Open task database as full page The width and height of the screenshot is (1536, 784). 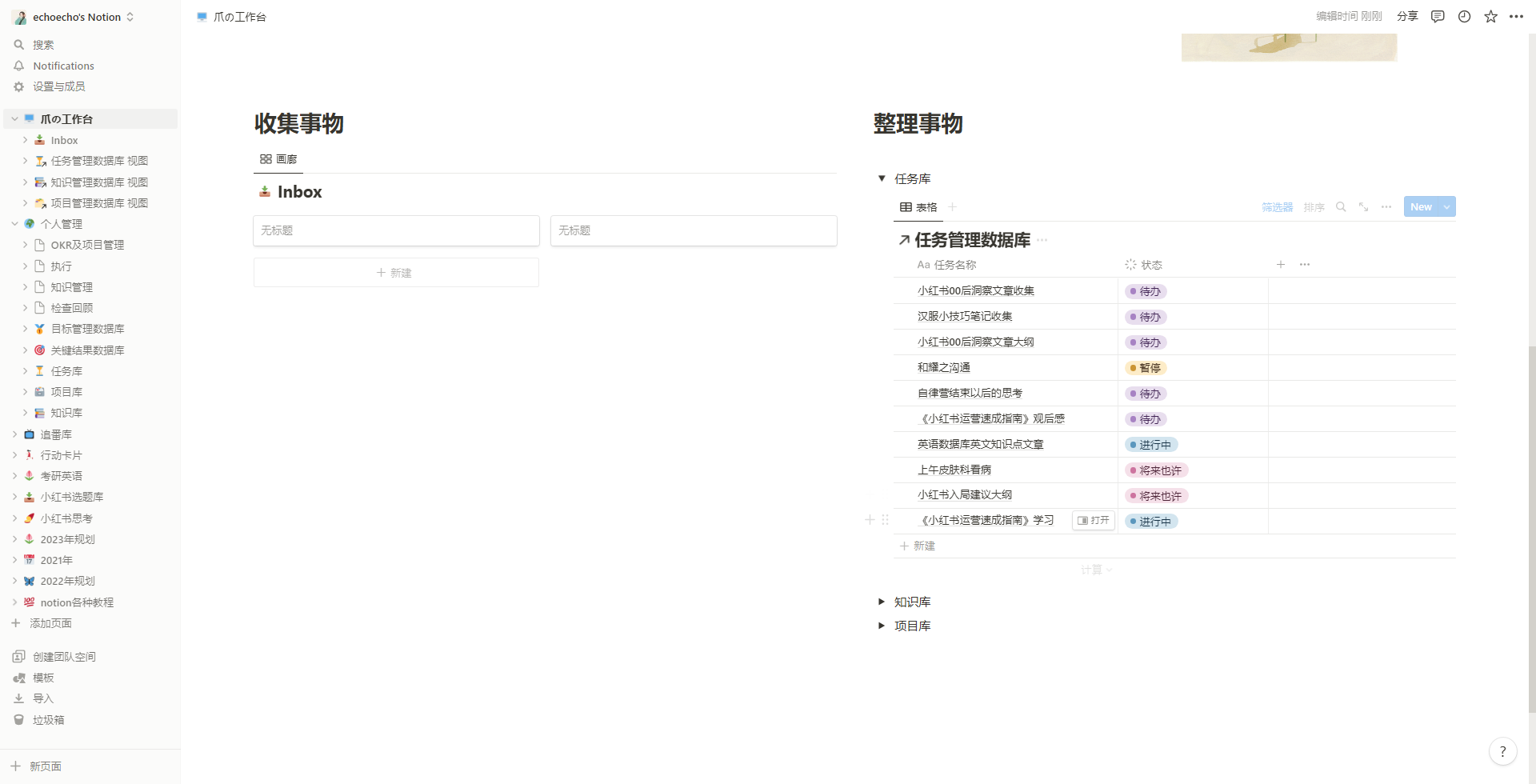tap(1363, 207)
